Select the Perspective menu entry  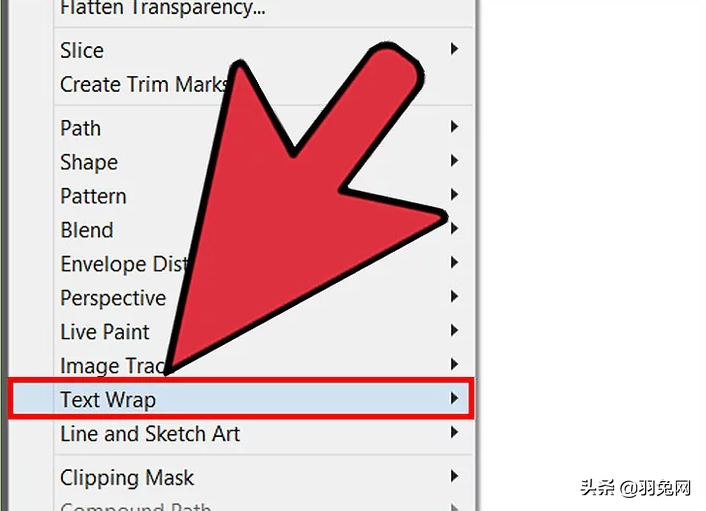263,298
